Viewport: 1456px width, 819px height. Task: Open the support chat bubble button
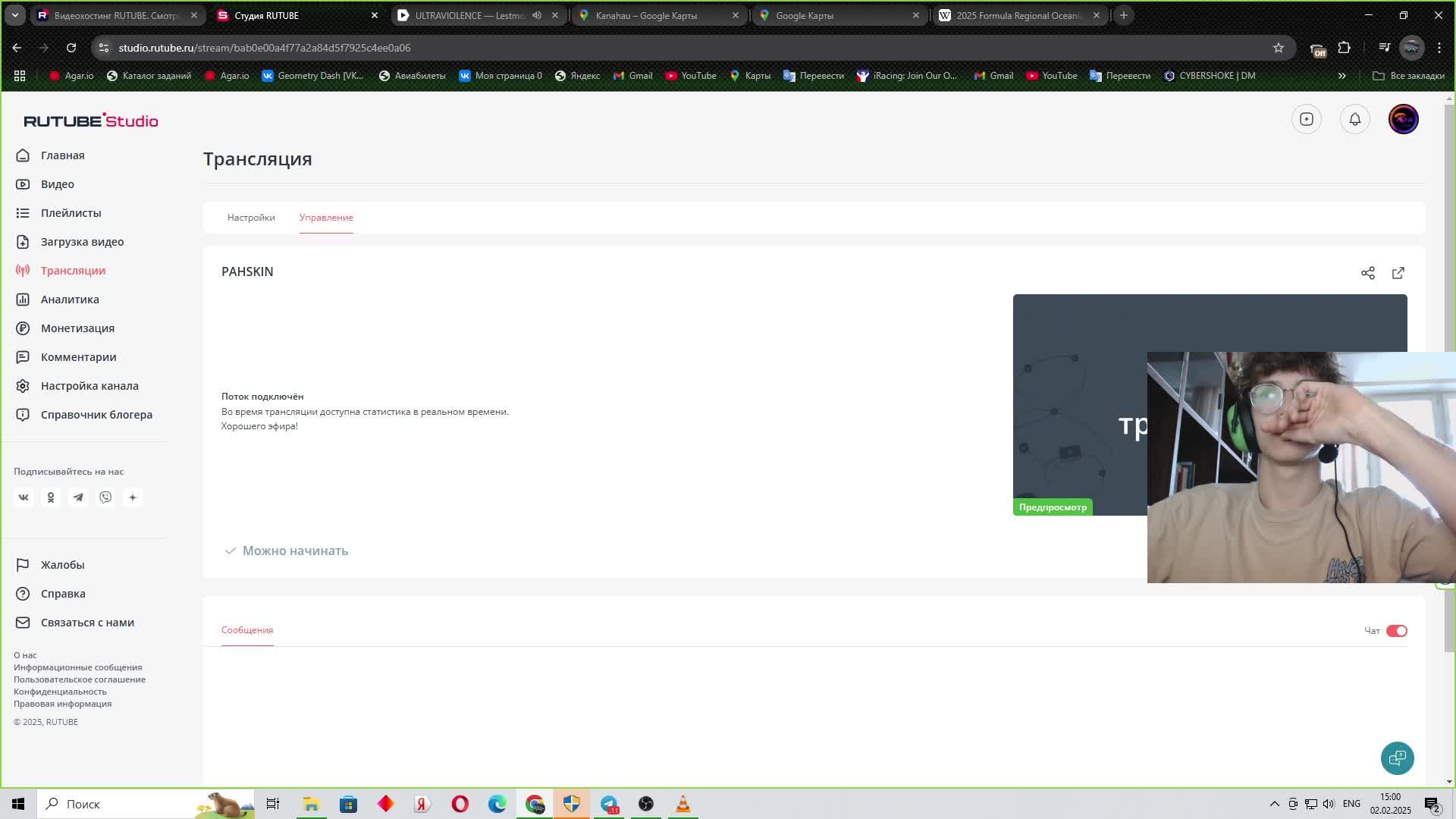pyautogui.click(x=1397, y=758)
